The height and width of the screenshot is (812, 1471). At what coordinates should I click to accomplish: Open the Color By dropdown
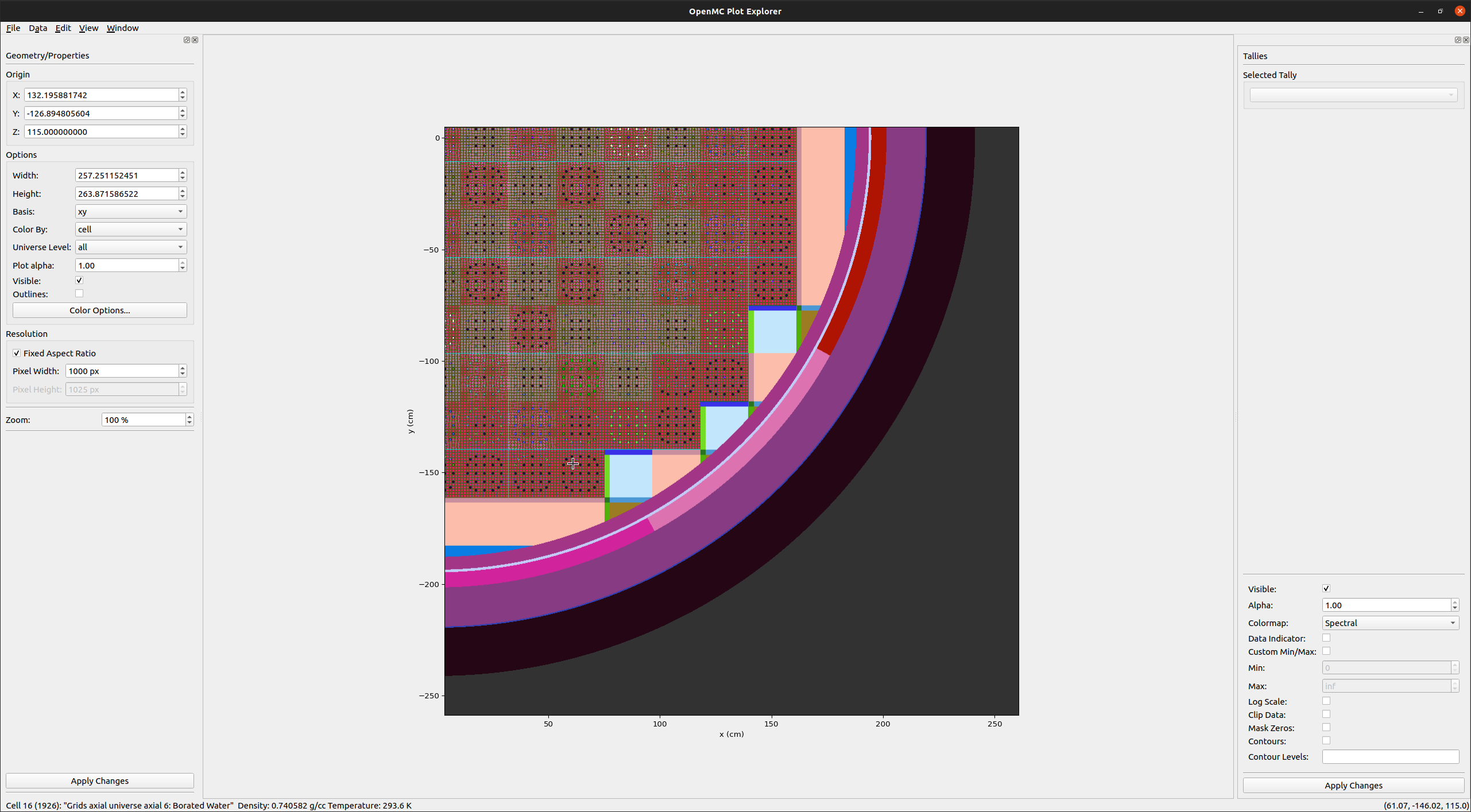pos(130,229)
